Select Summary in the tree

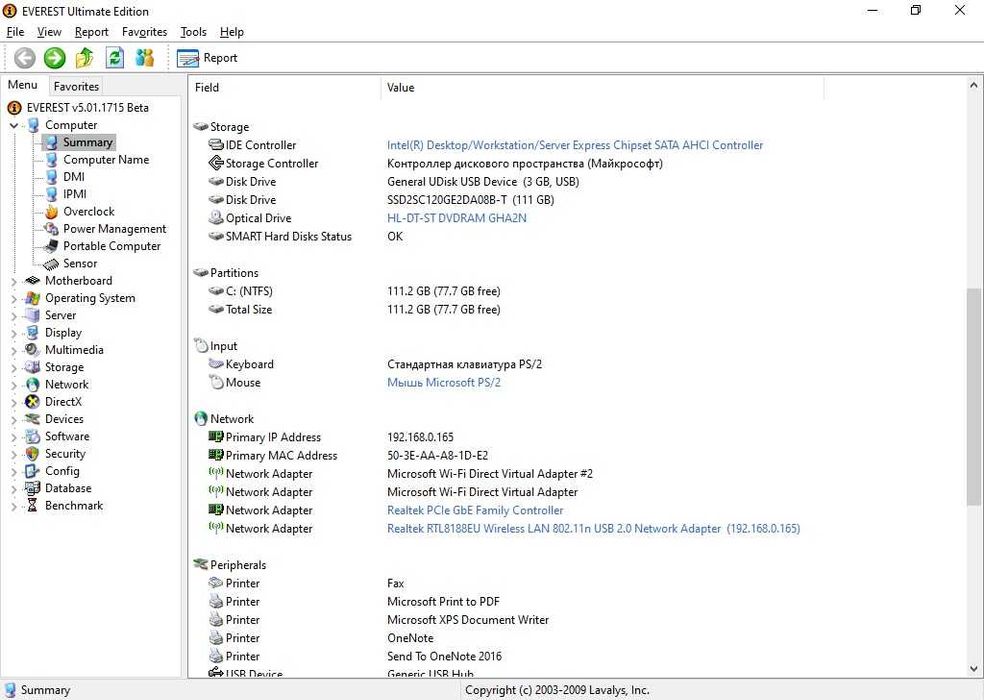pos(87,143)
